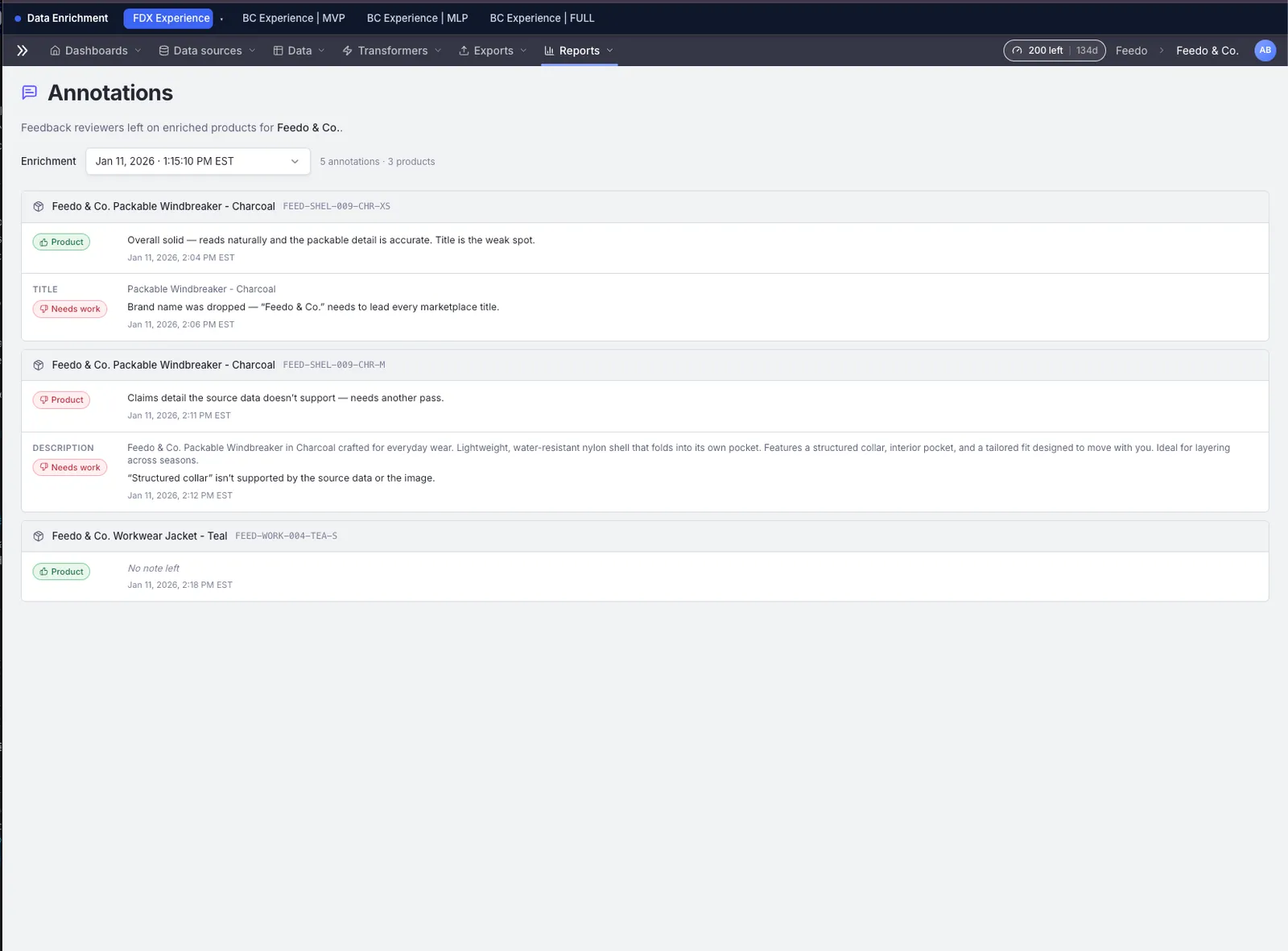Open the Enrichment date dropdown
Screen dimensions: 1288x951
pyautogui.click(x=198, y=161)
